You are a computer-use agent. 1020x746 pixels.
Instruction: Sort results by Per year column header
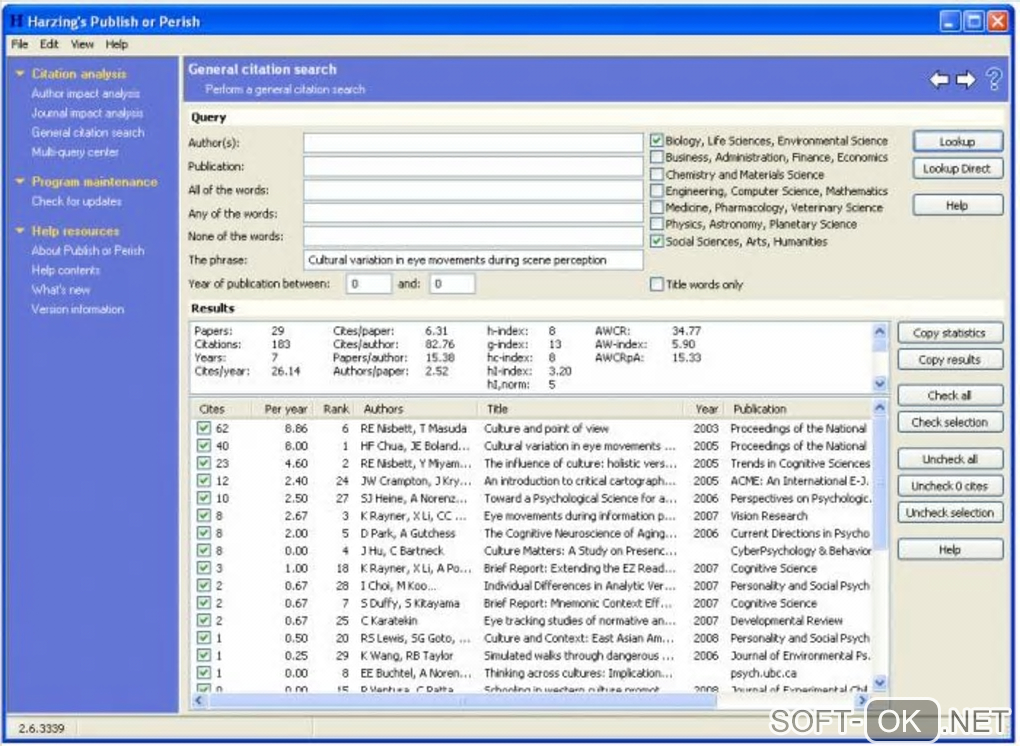coord(280,409)
